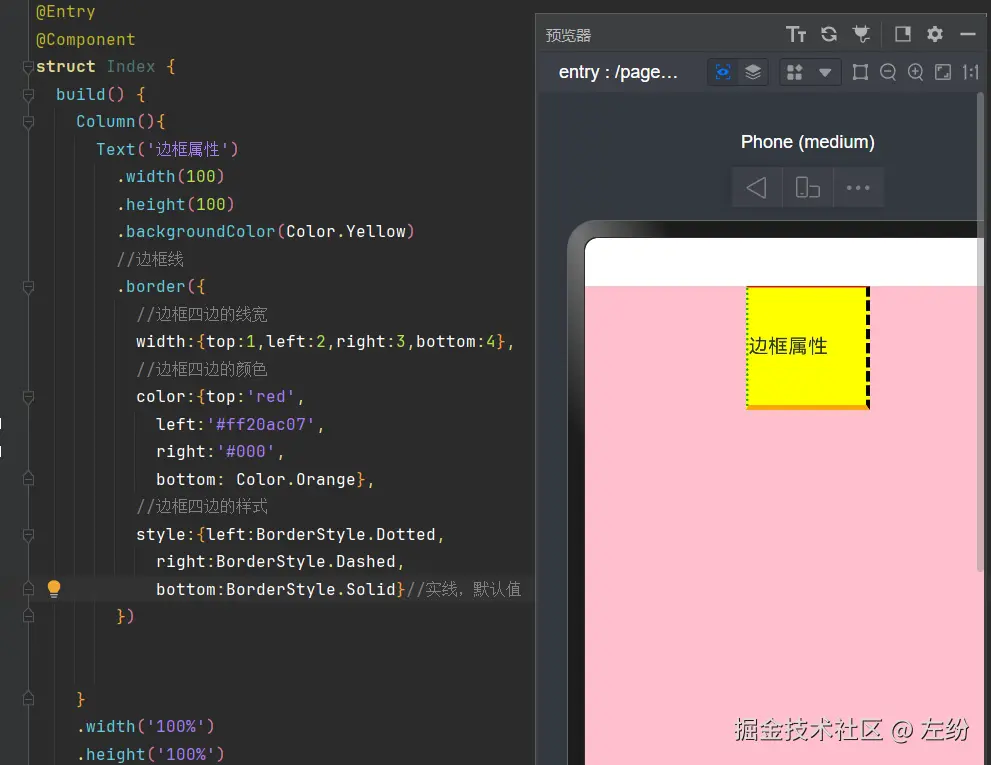Collapse the color:{top:'red' fold marker
The image size is (991, 765).
[x=28, y=397]
